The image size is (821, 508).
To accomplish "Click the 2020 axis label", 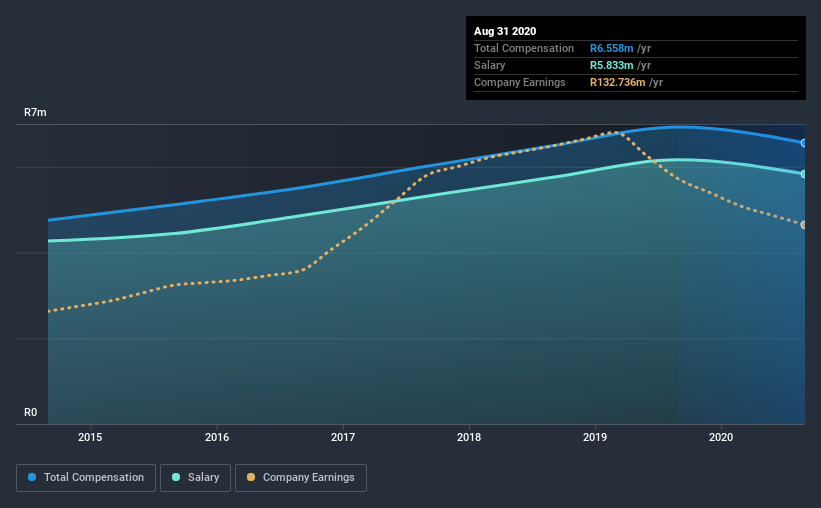I will [721, 437].
